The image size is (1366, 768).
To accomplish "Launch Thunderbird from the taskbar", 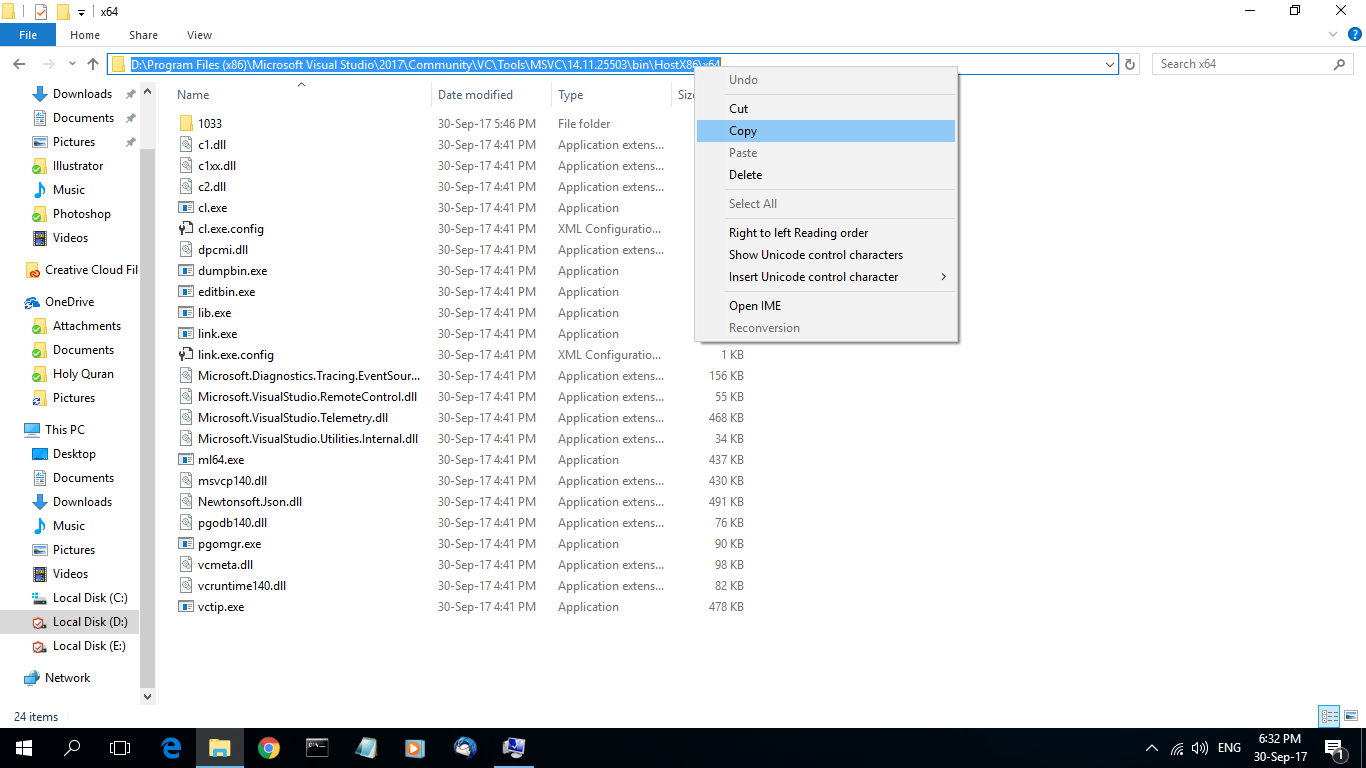I will (x=464, y=748).
